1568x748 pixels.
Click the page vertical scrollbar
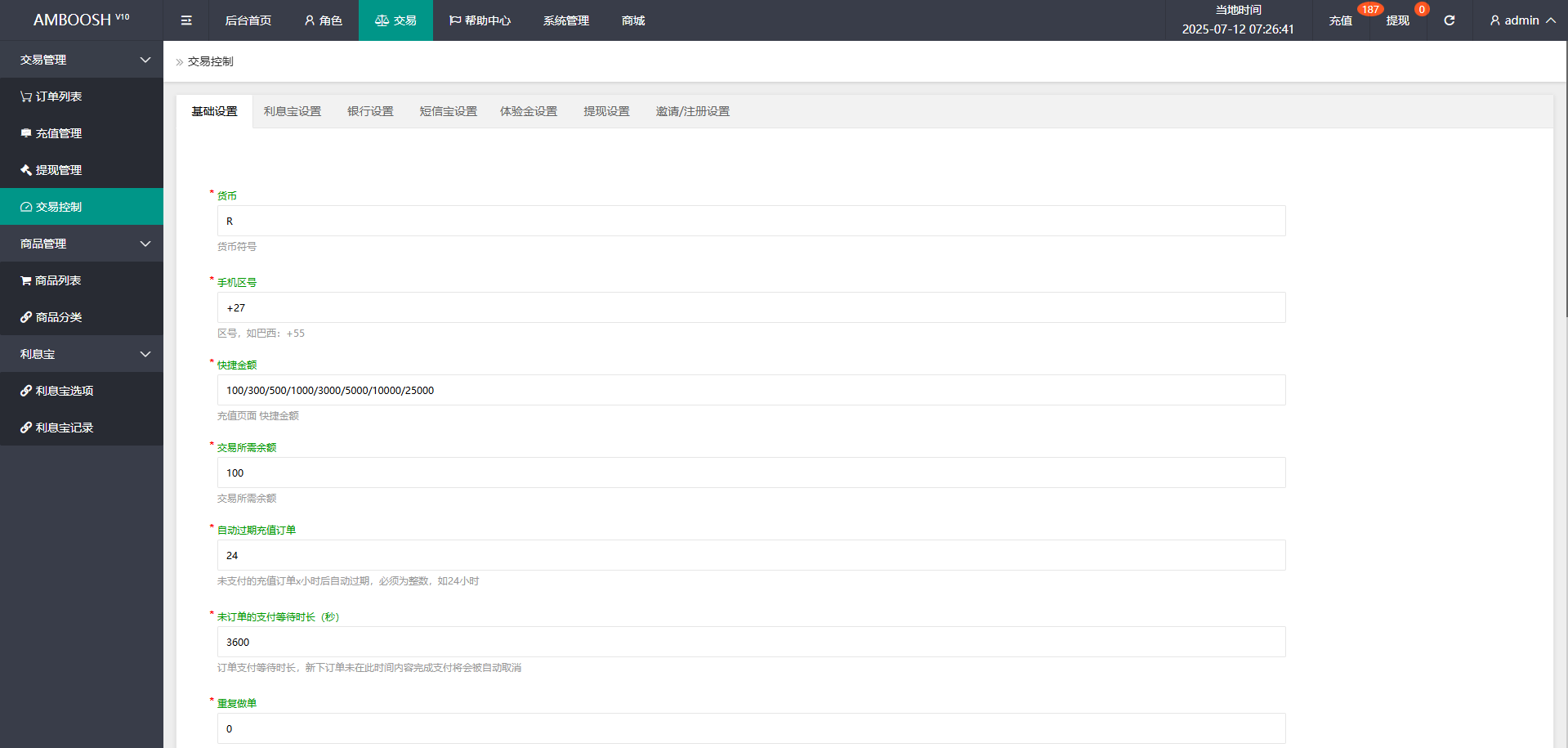coord(1566,180)
